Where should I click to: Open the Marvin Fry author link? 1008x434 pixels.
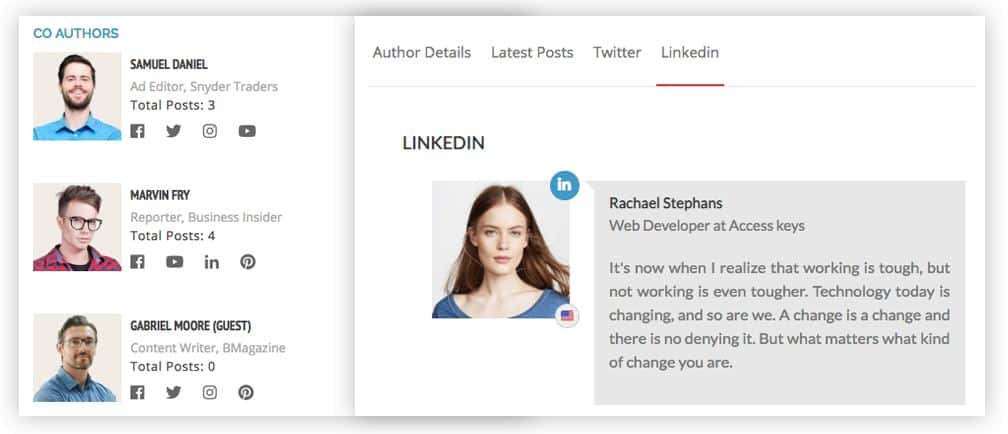[160, 195]
